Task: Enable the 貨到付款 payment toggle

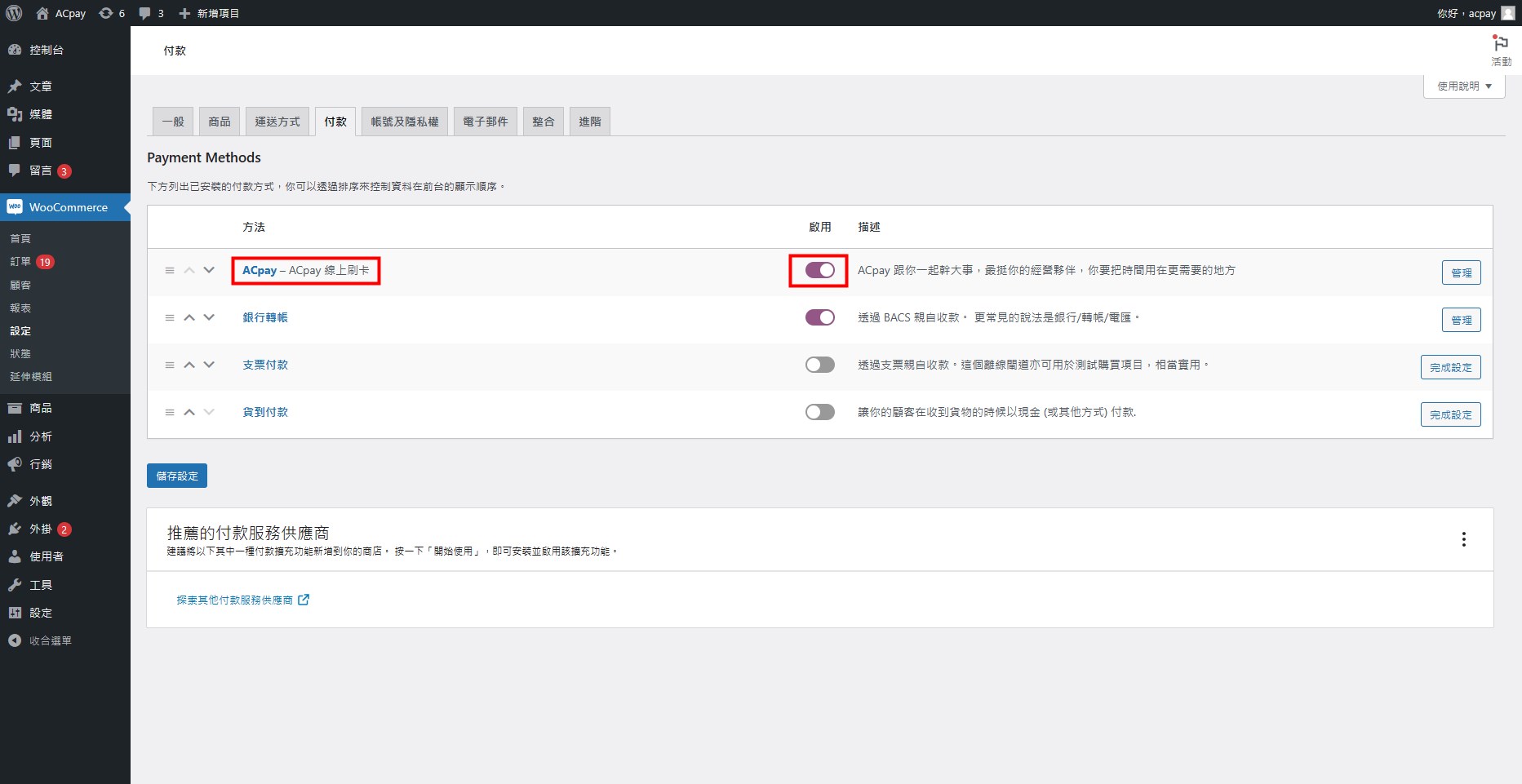Action: 819,412
